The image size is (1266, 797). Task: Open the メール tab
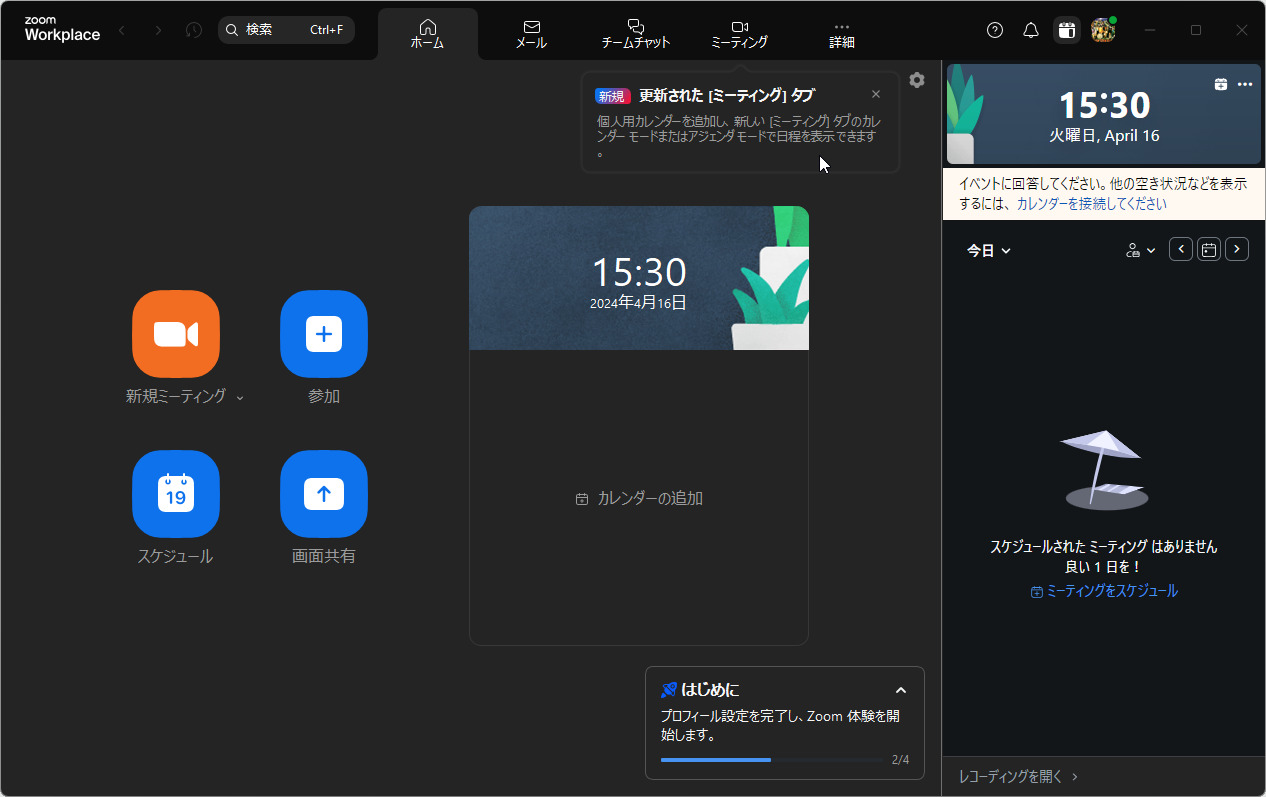[x=531, y=33]
